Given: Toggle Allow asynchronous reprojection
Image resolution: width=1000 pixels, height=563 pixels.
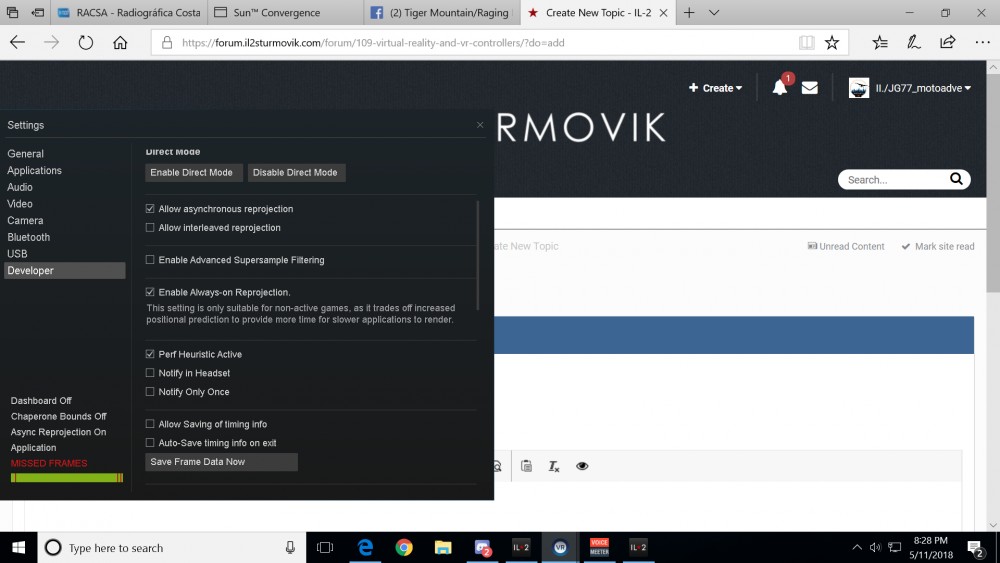Looking at the screenshot, I should (x=150, y=208).
